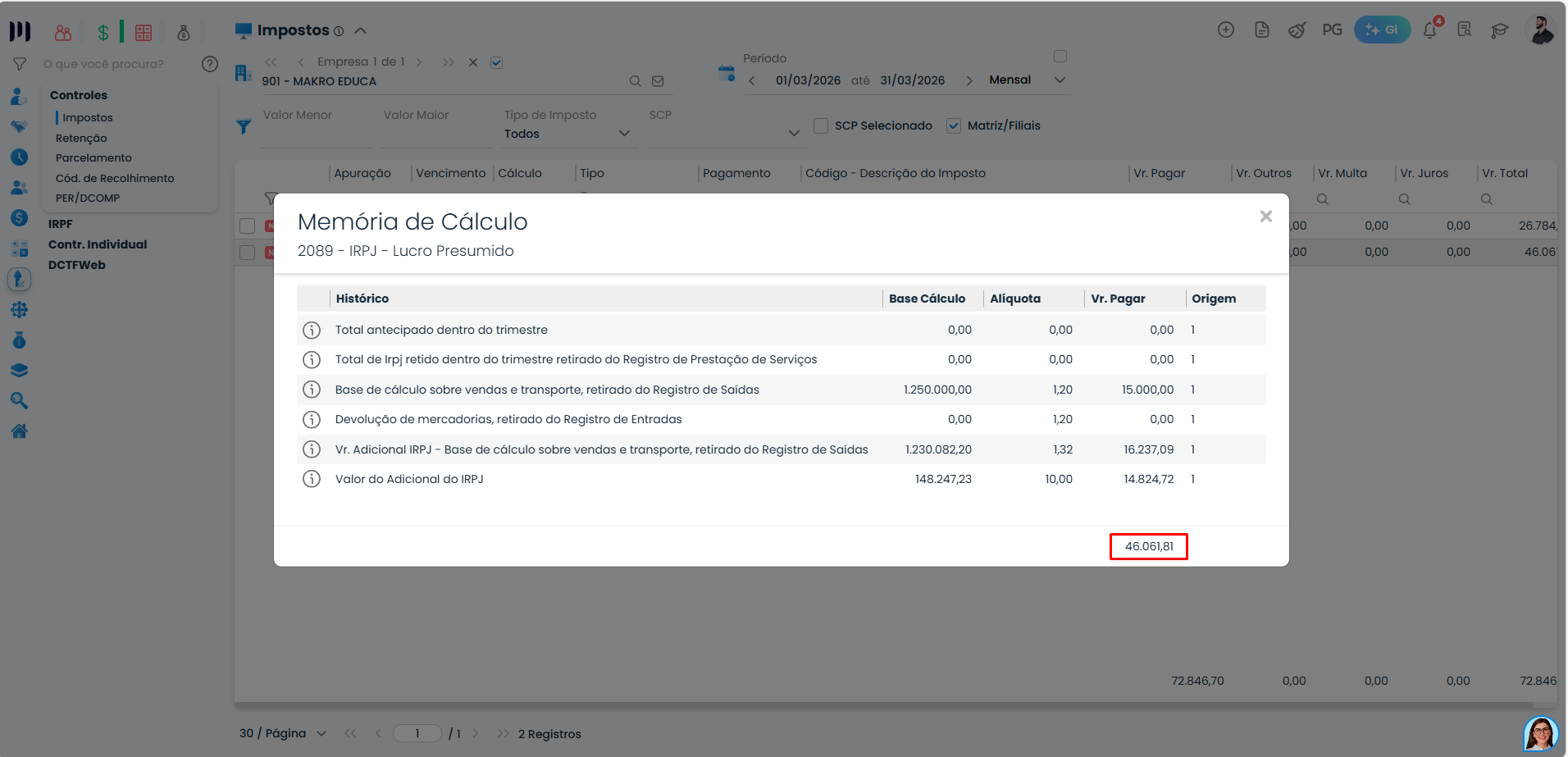Clear company selection with the X icon

(473, 62)
